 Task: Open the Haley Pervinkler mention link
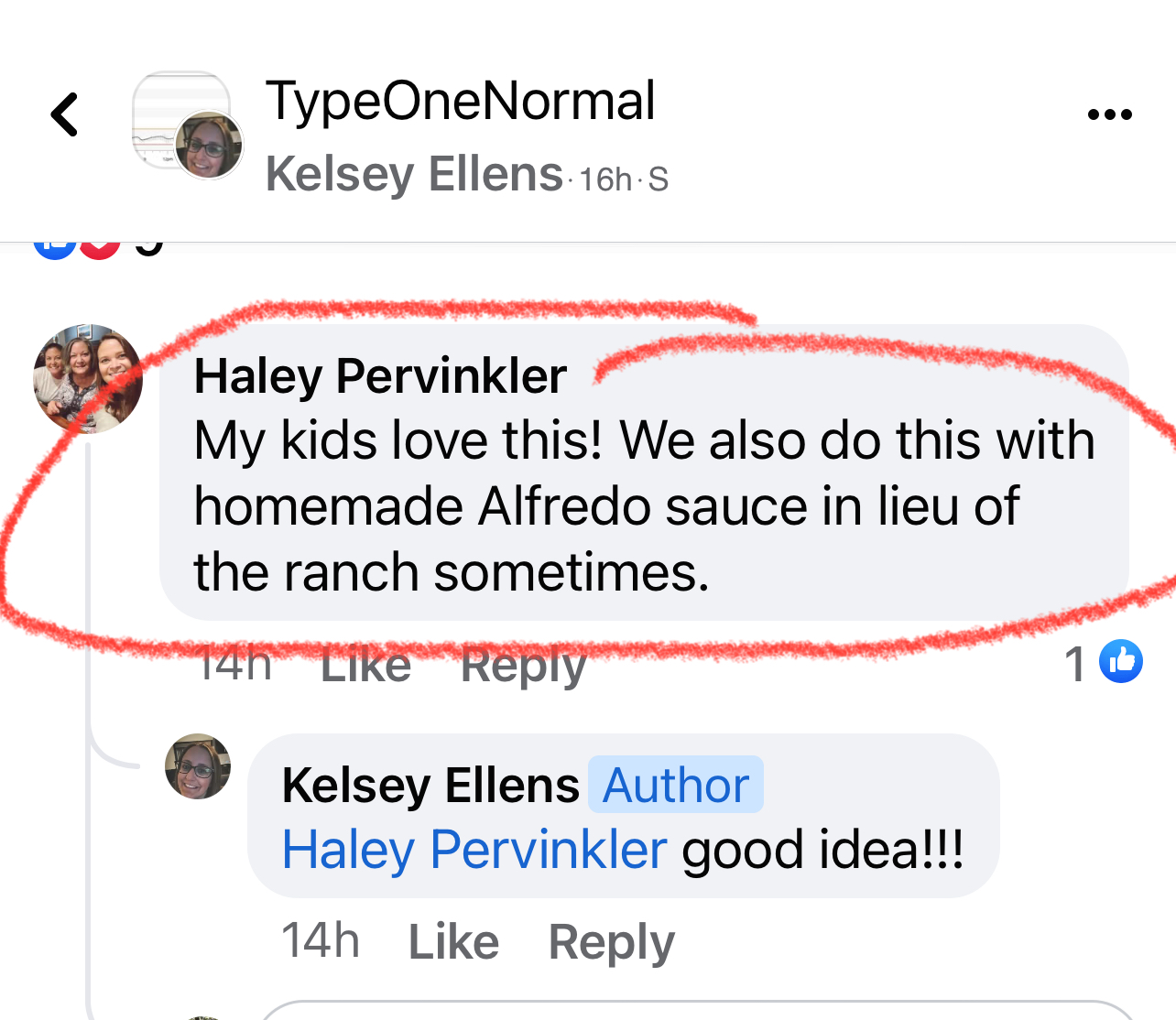(474, 850)
